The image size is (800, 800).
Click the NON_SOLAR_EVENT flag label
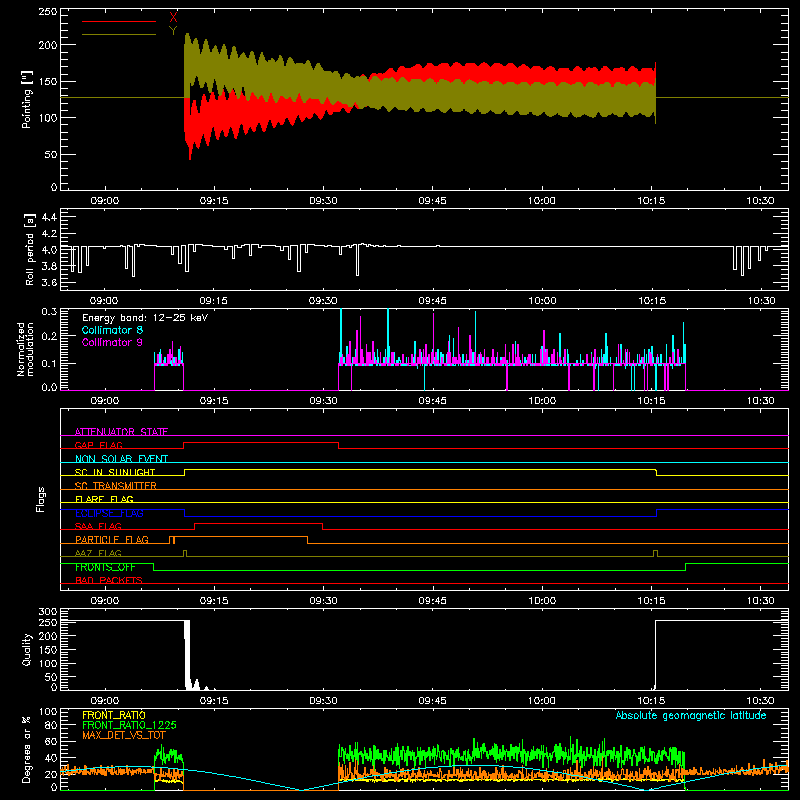tap(121, 459)
